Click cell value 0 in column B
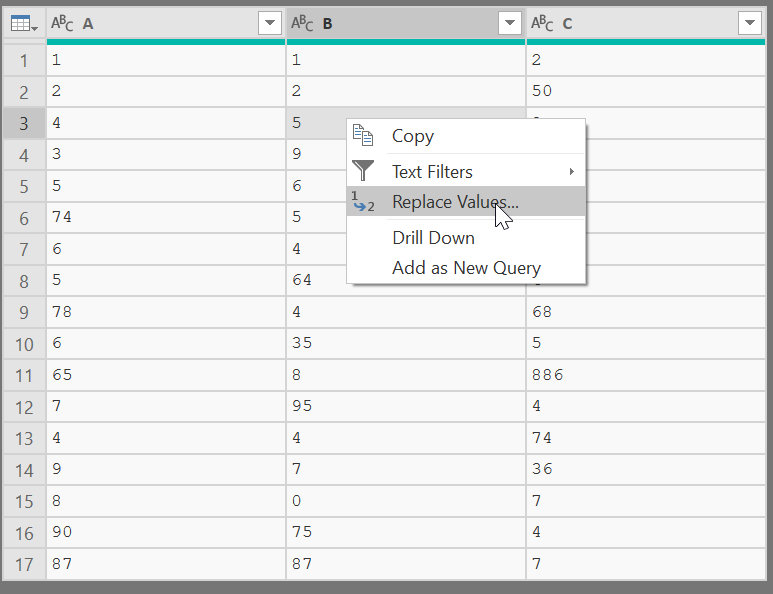773x594 pixels. [x=296, y=500]
